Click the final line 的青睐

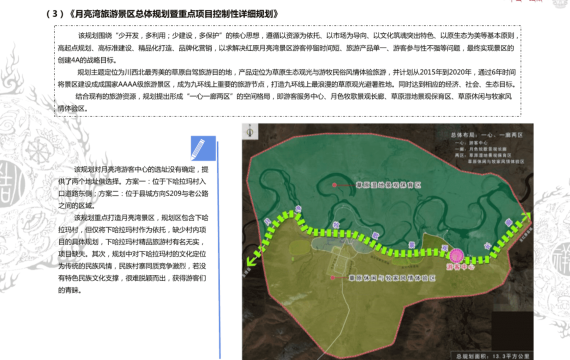(x=70, y=290)
